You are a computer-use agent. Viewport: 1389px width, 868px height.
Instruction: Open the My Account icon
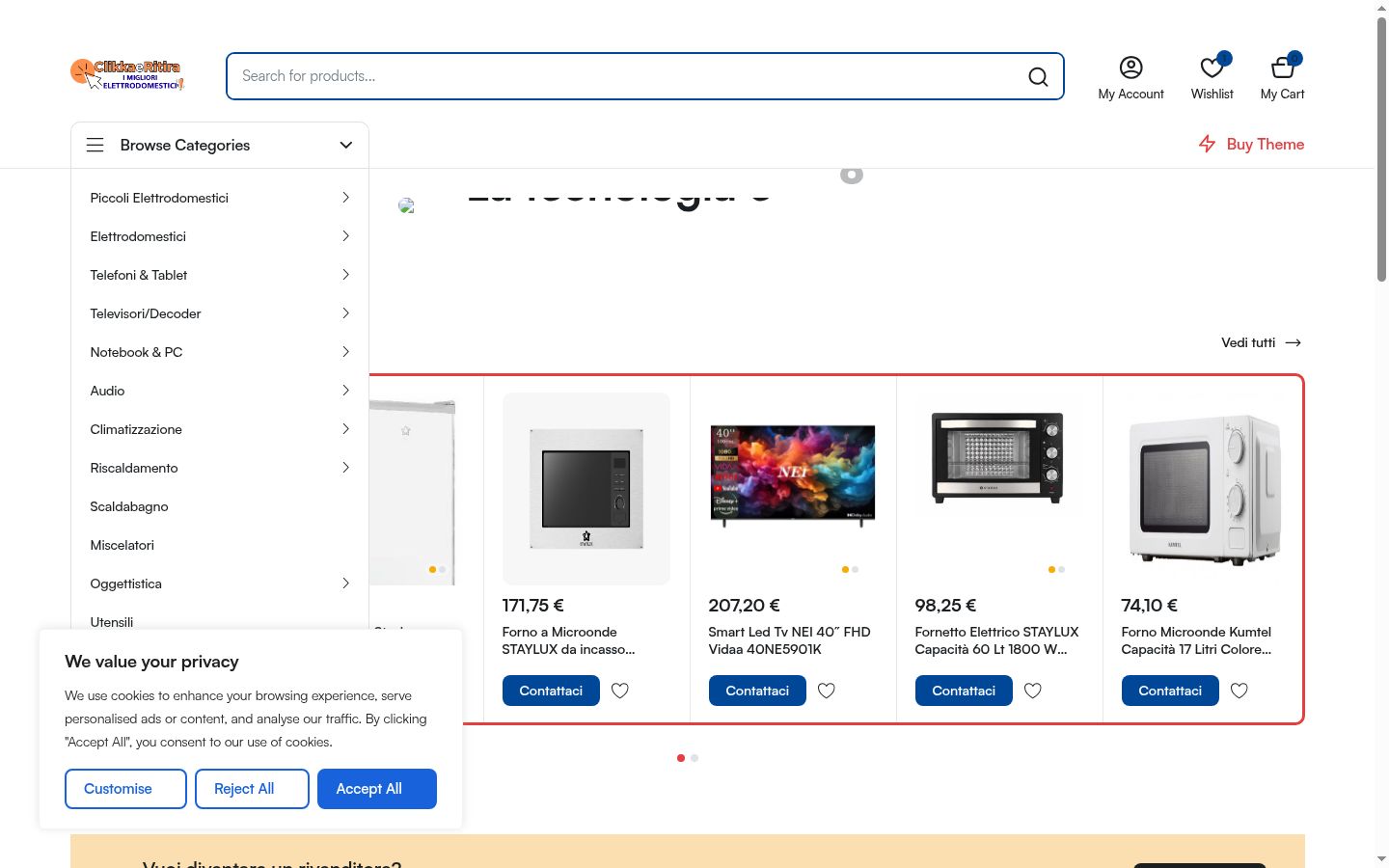tap(1130, 68)
